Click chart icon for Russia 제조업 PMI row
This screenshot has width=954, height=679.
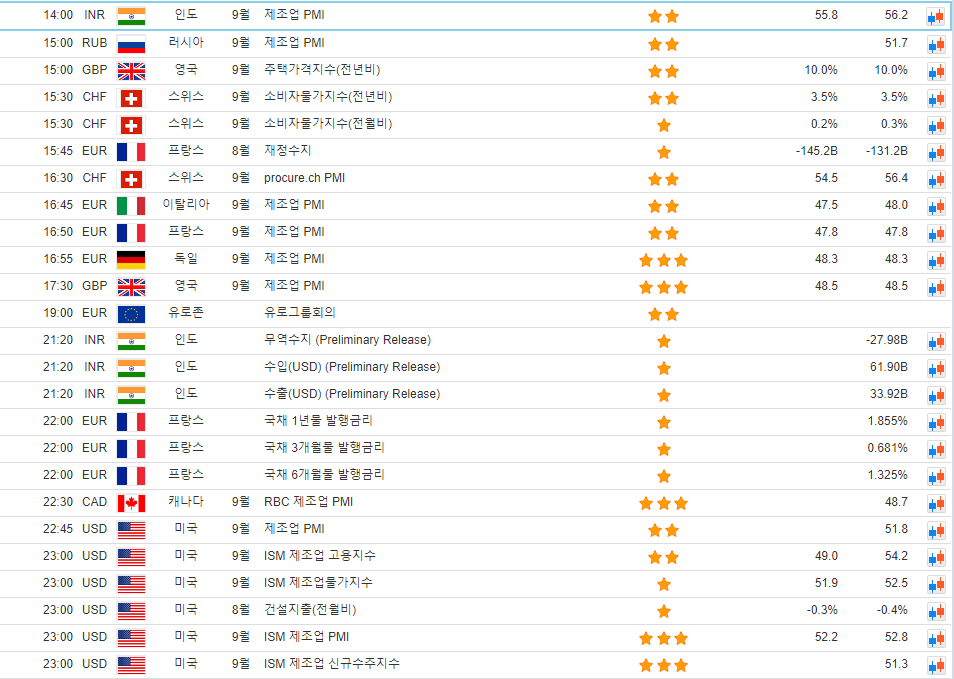[x=935, y=44]
